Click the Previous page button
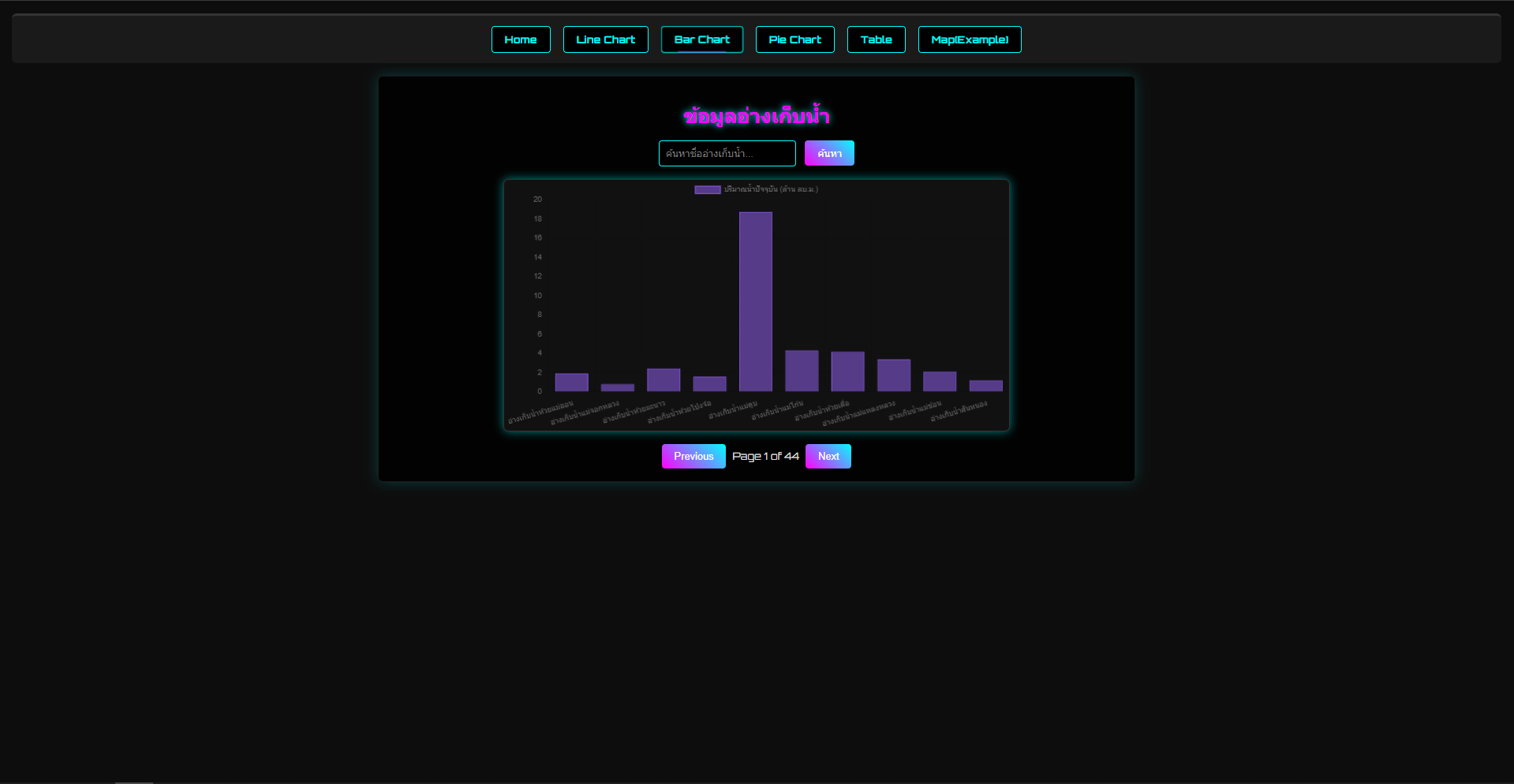1514x784 pixels. 693,457
